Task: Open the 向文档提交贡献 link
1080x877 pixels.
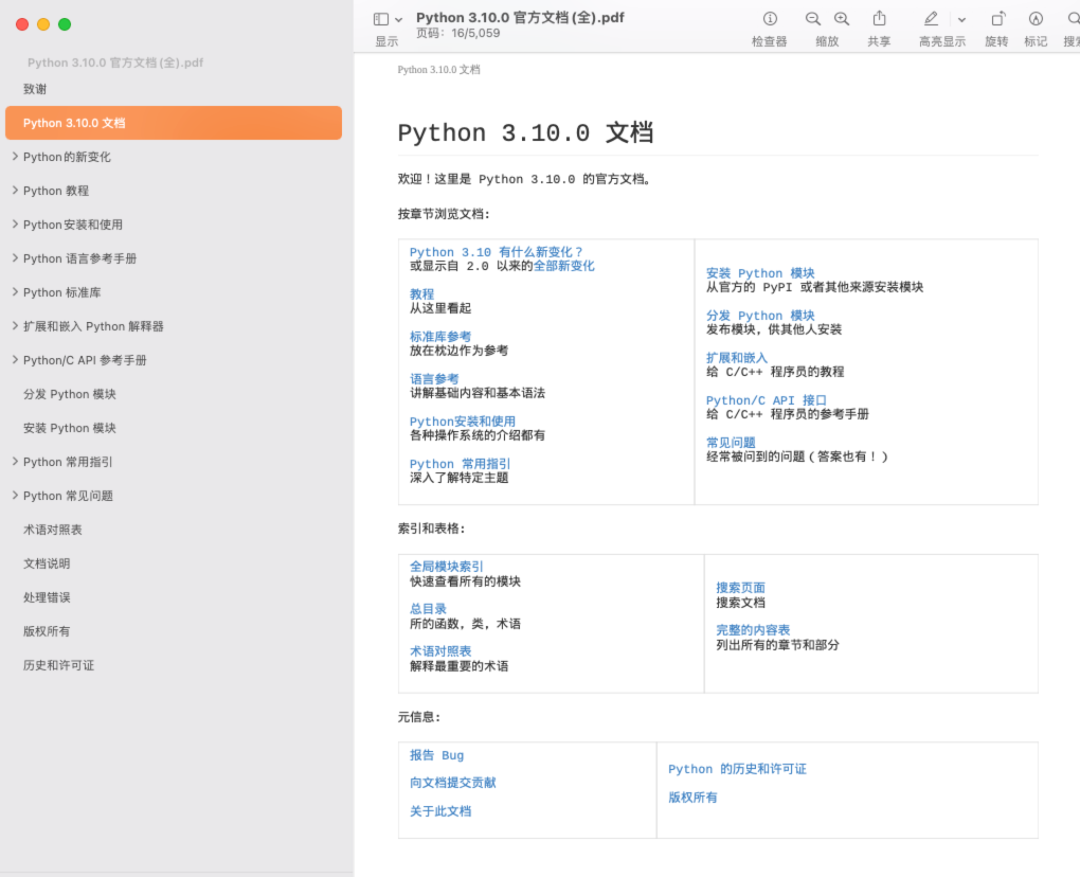Action: click(x=453, y=783)
